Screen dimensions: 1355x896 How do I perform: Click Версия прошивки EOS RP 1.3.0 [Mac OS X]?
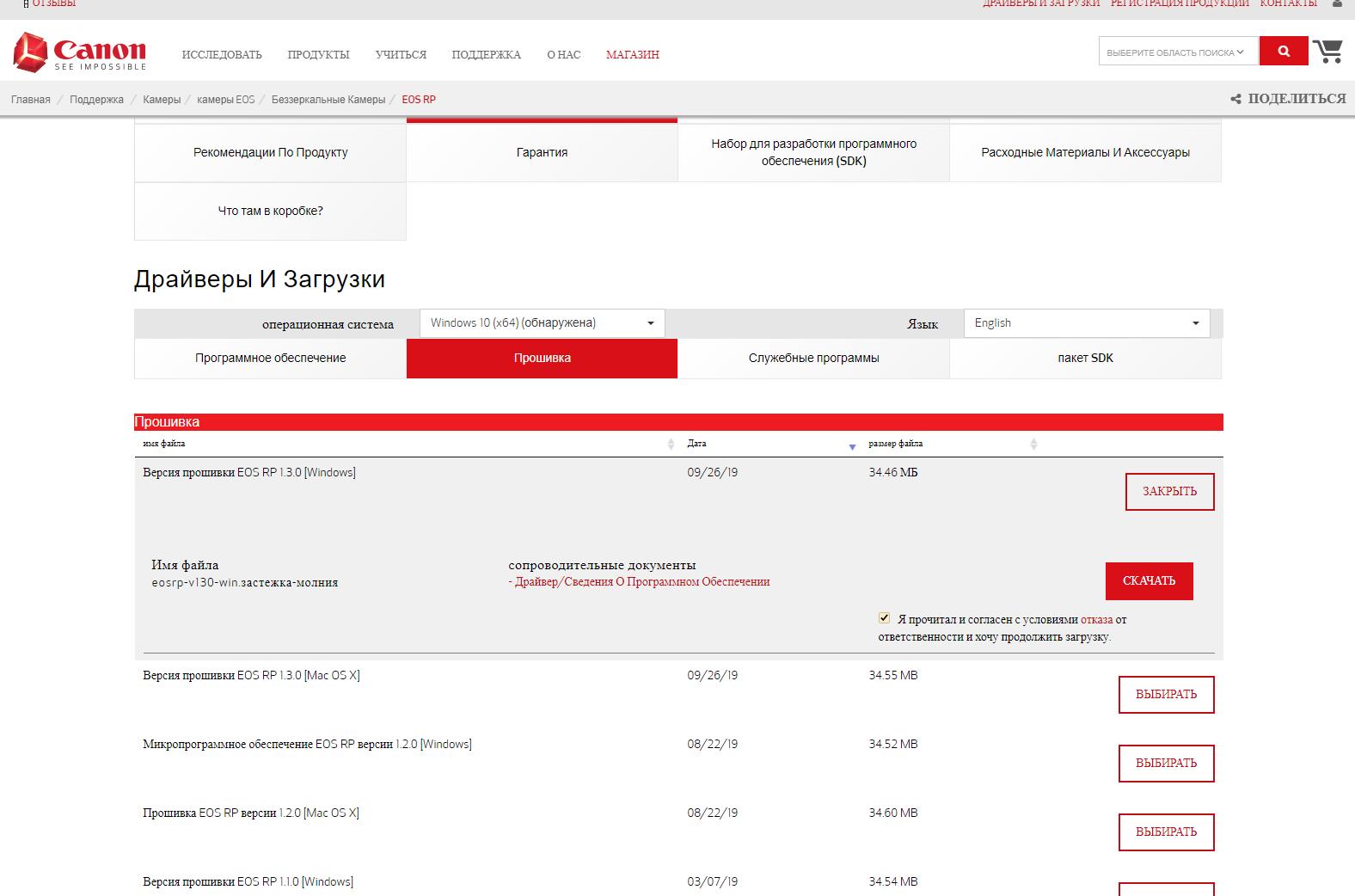(x=251, y=676)
